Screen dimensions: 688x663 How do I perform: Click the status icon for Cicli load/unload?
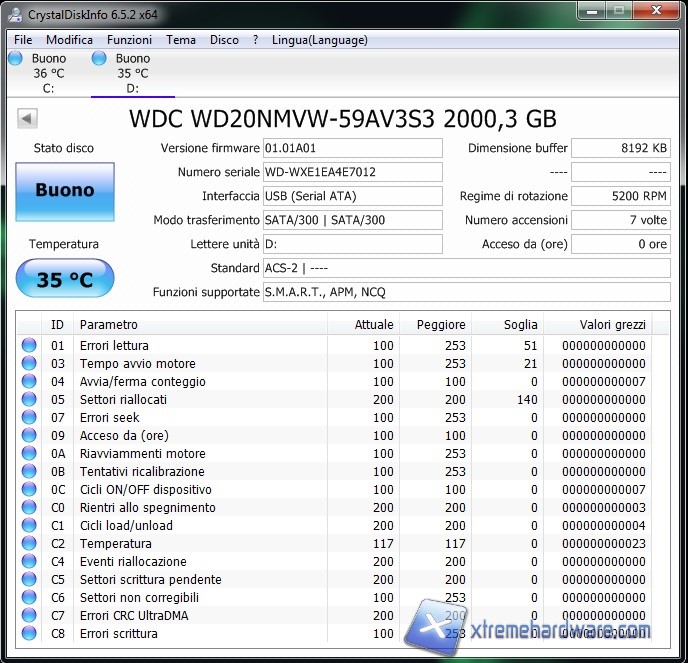[x=29, y=526]
